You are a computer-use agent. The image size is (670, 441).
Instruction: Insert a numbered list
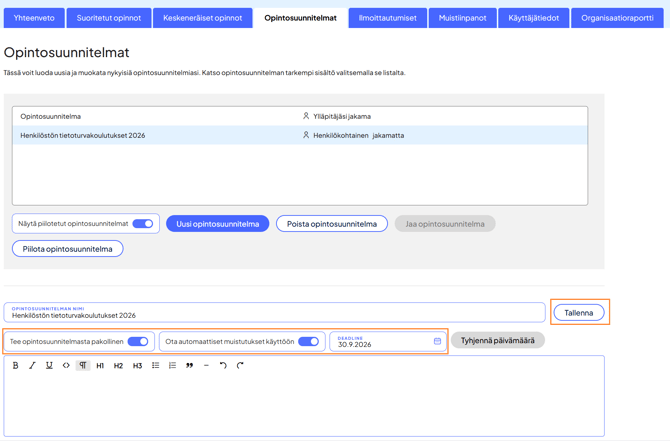(x=172, y=366)
